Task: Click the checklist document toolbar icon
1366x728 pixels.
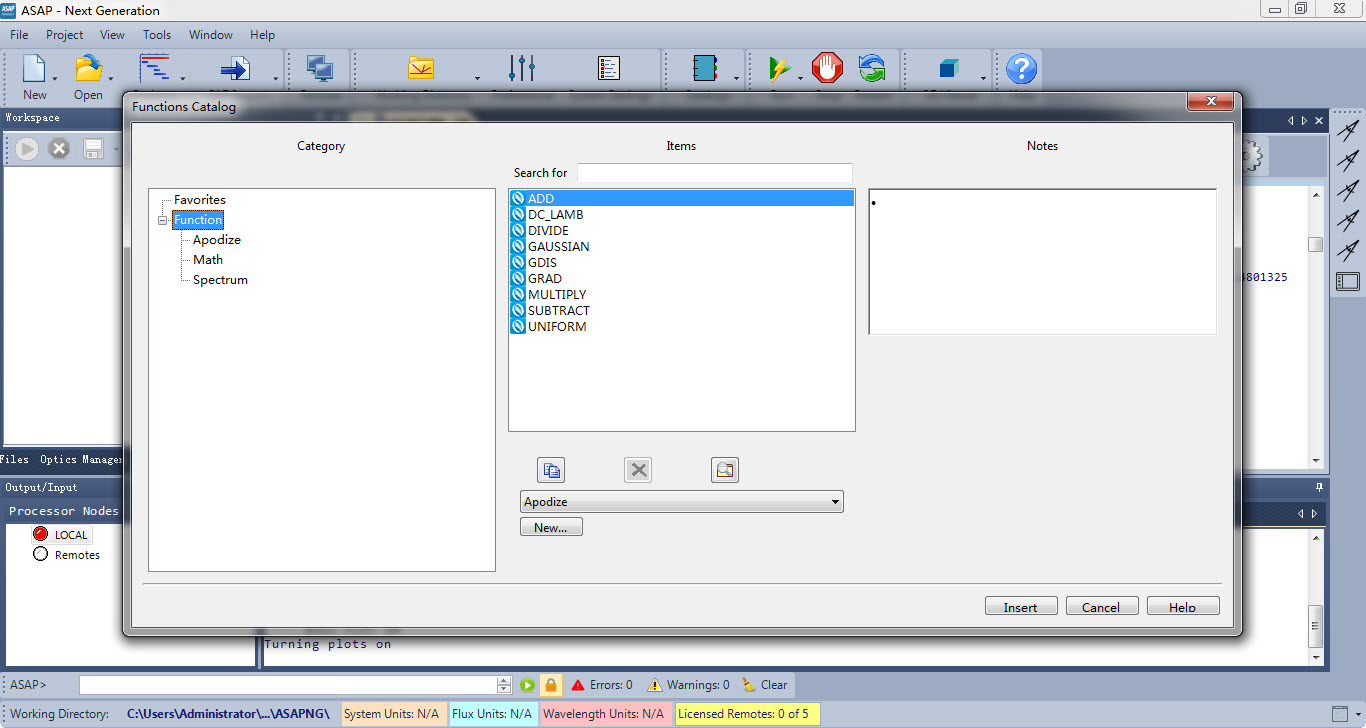Action: pos(609,69)
